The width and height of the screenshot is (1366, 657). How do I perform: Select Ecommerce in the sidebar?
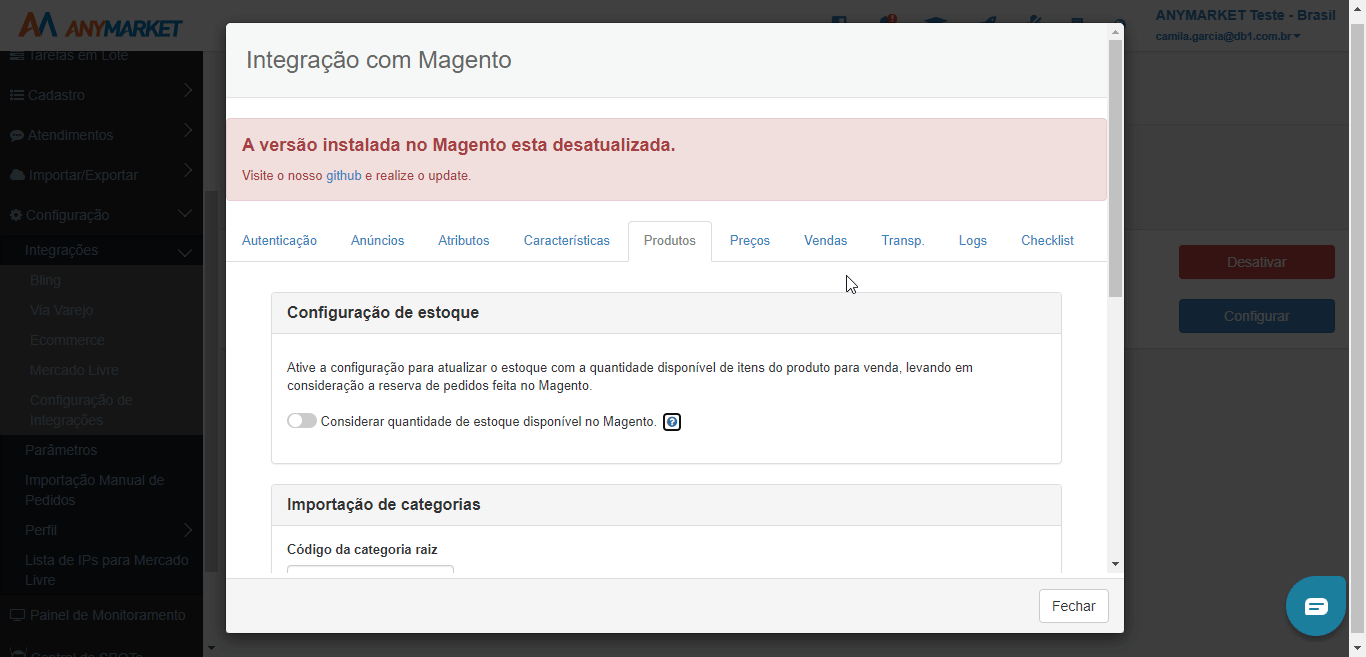coord(67,340)
